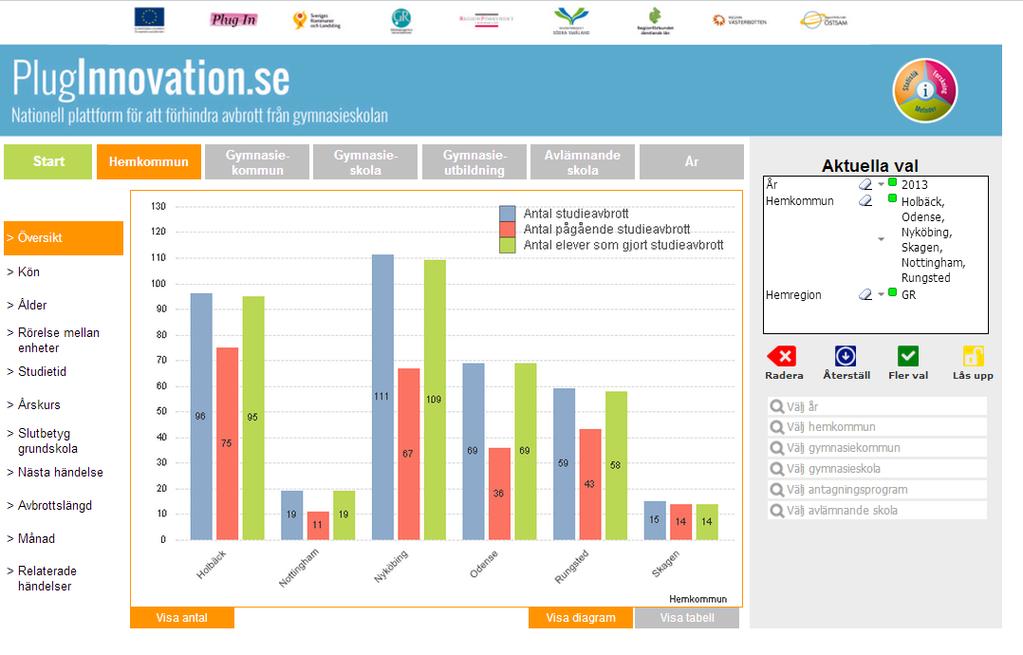The image size is (1023, 655).
Task: Open Slutbetyg grundskola in sidebar
Action: 42,441
